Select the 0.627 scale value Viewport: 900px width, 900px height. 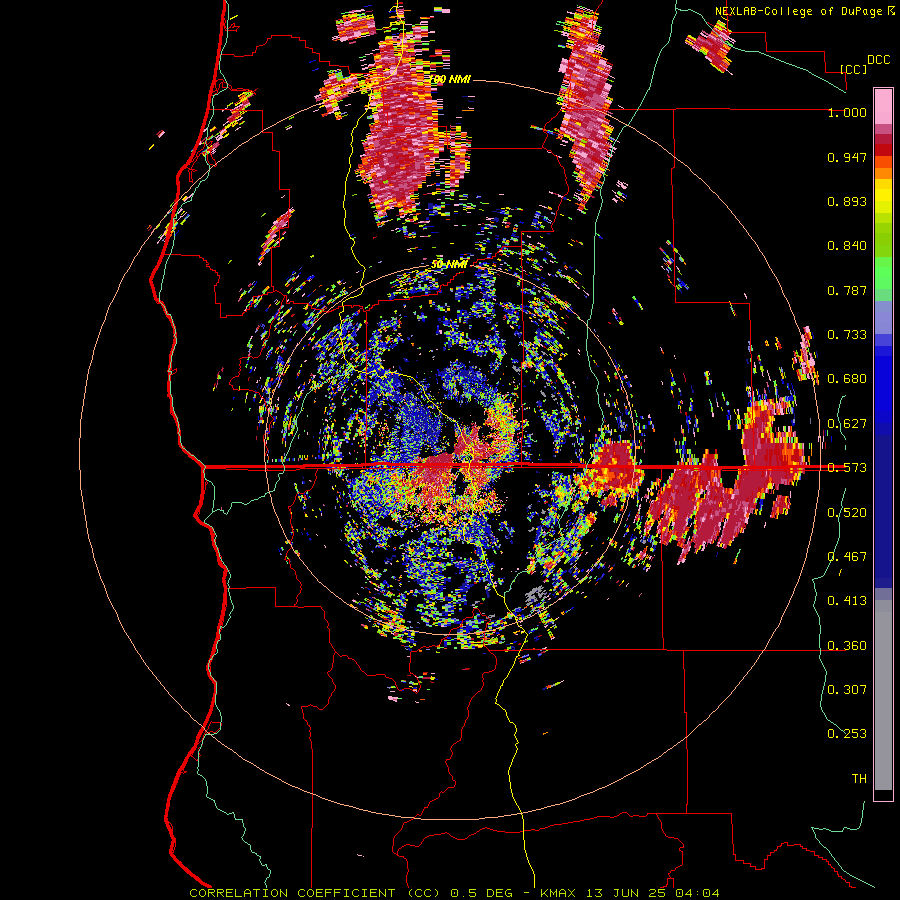(847, 424)
